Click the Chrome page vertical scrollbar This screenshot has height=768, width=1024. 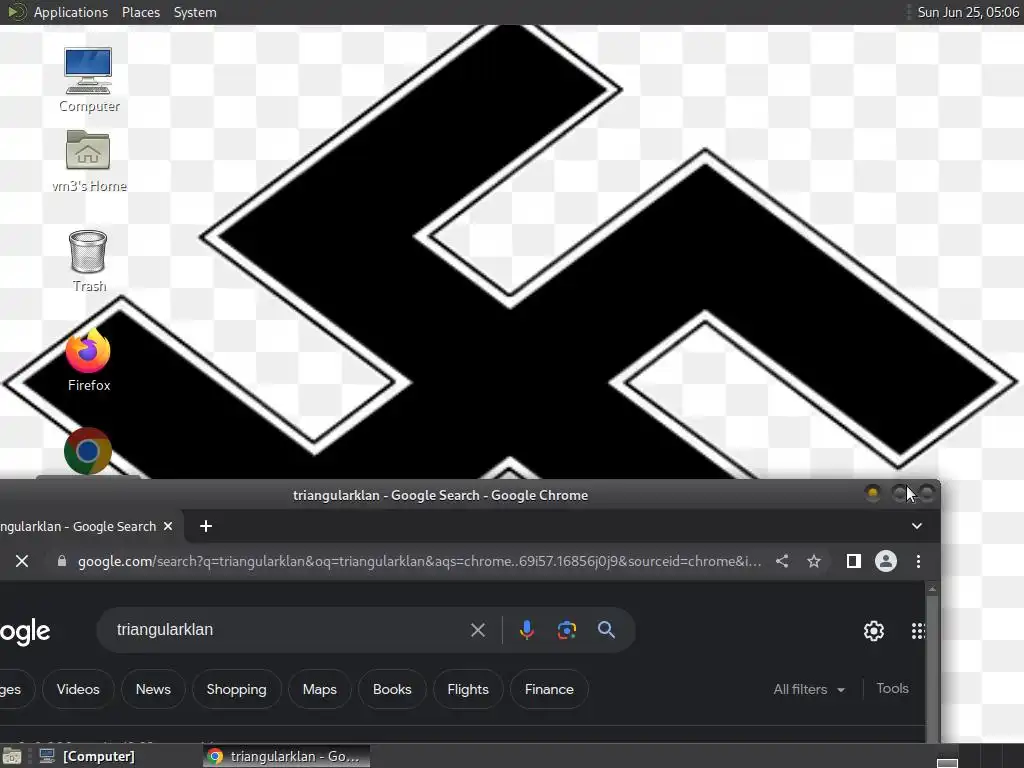[x=933, y=668]
